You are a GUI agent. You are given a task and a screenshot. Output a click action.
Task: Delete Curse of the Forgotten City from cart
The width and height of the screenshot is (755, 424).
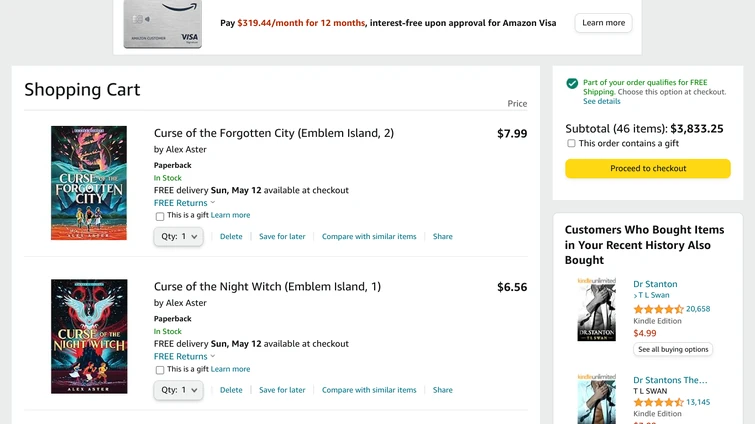[231, 237]
